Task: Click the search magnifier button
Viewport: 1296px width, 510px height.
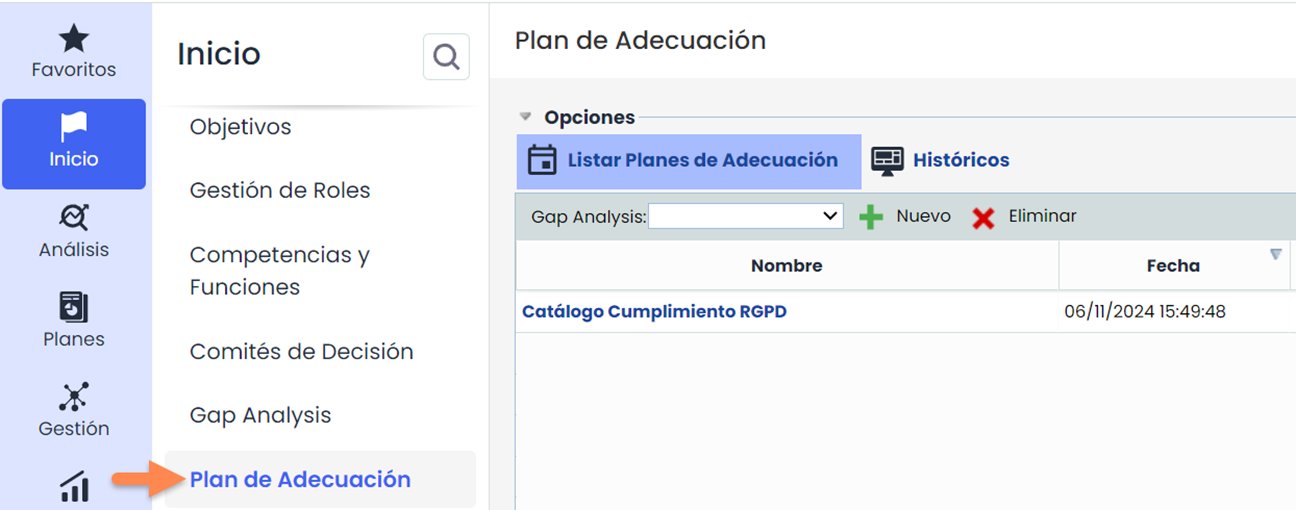Action: pos(446,58)
